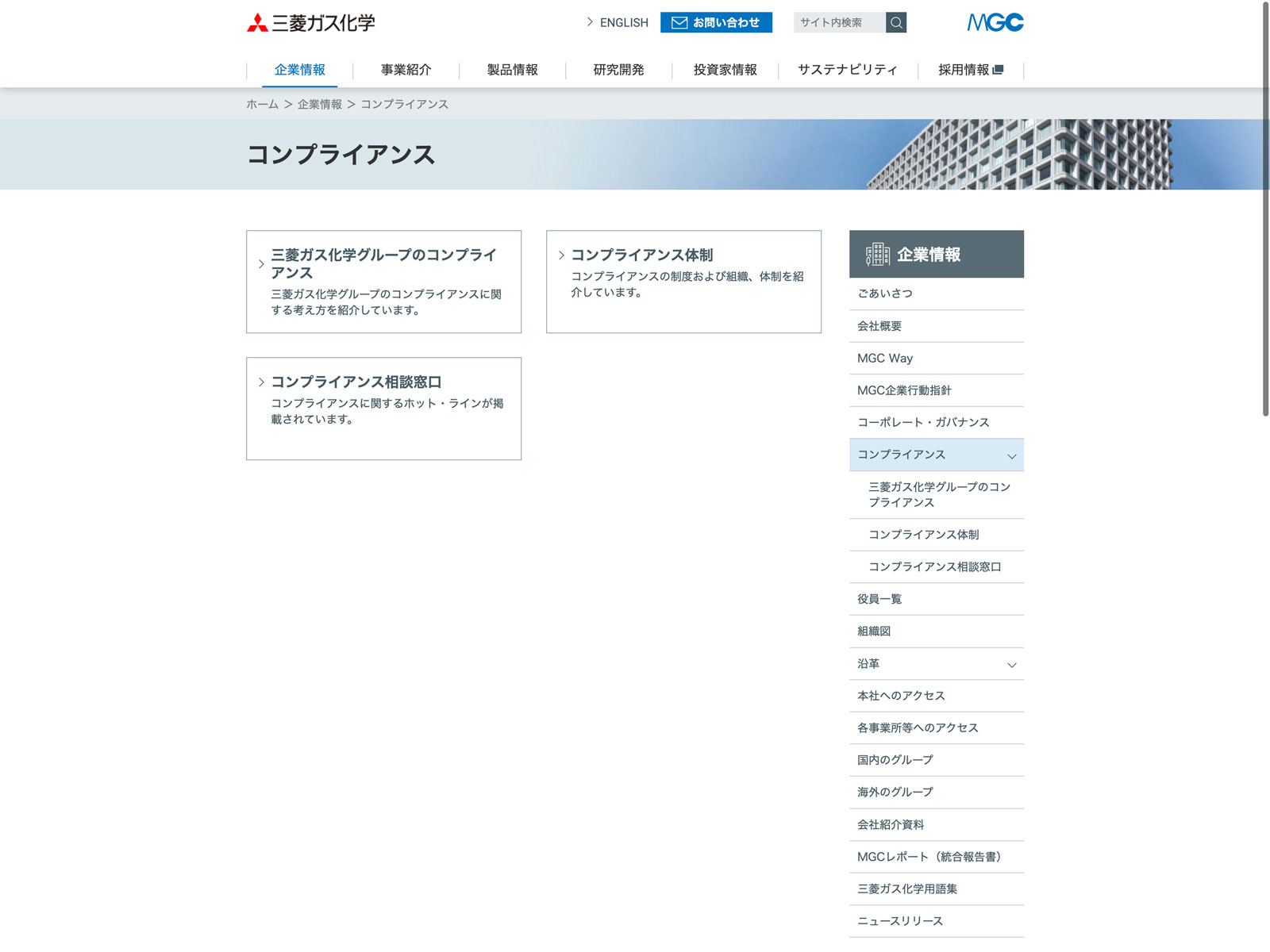Image resolution: width=1270 pixels, height=952 pixels.
Task: Click the page vertical scrollbar
Action: (1265, 208)
